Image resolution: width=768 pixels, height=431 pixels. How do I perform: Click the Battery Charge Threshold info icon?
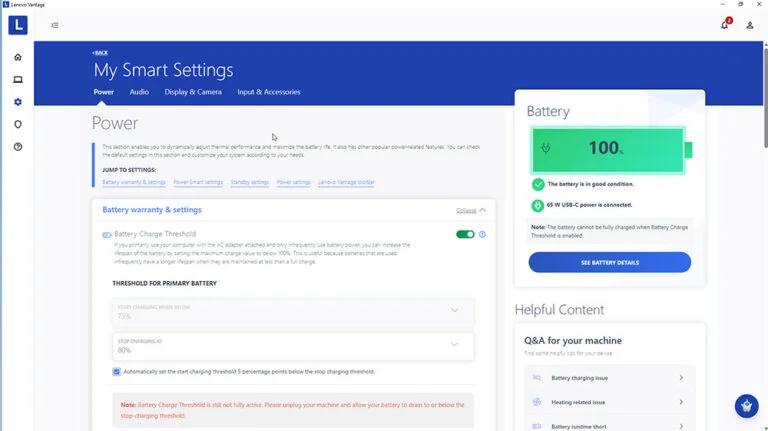[482, 234]
